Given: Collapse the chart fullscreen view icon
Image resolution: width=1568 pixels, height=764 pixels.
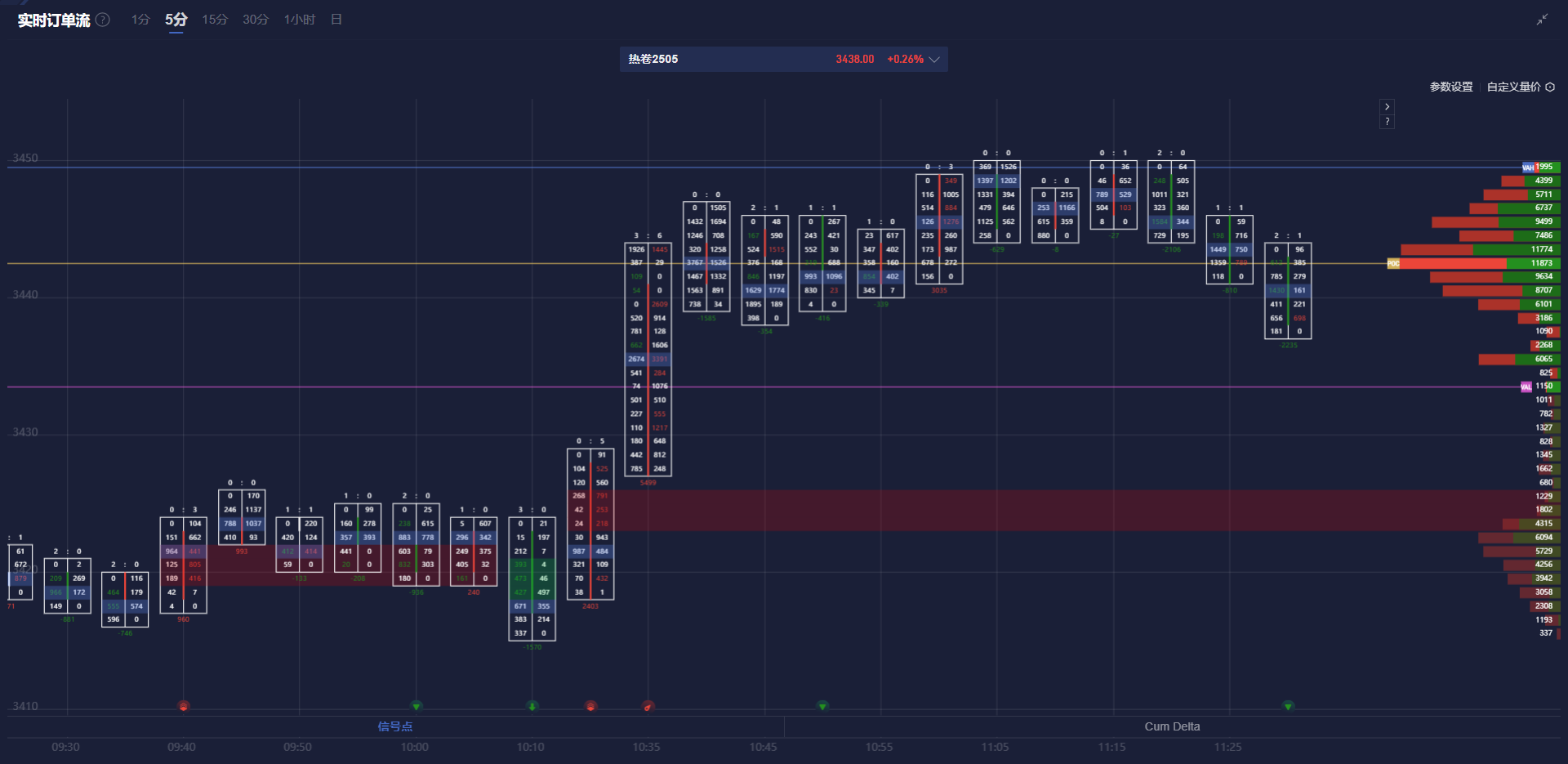Looking at the screenshot, I should pos(1542,20).
